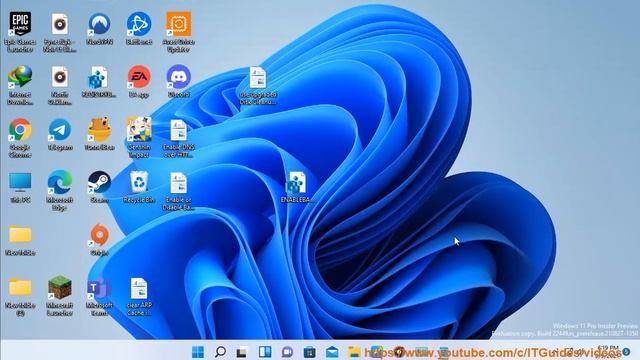The width and height of the screenshot is (640, 360).
Task: Select the Disk Cleanup document file
Action: click(258, 86)
